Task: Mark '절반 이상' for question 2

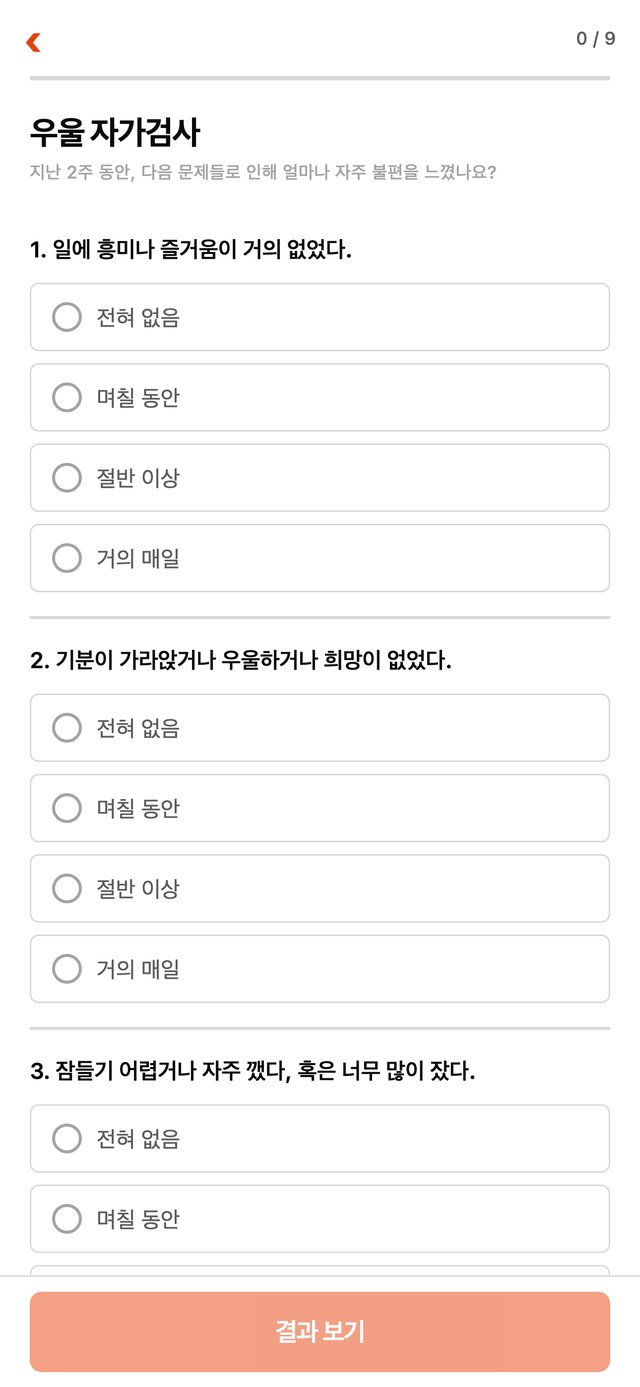Action: tap(320, 888)
